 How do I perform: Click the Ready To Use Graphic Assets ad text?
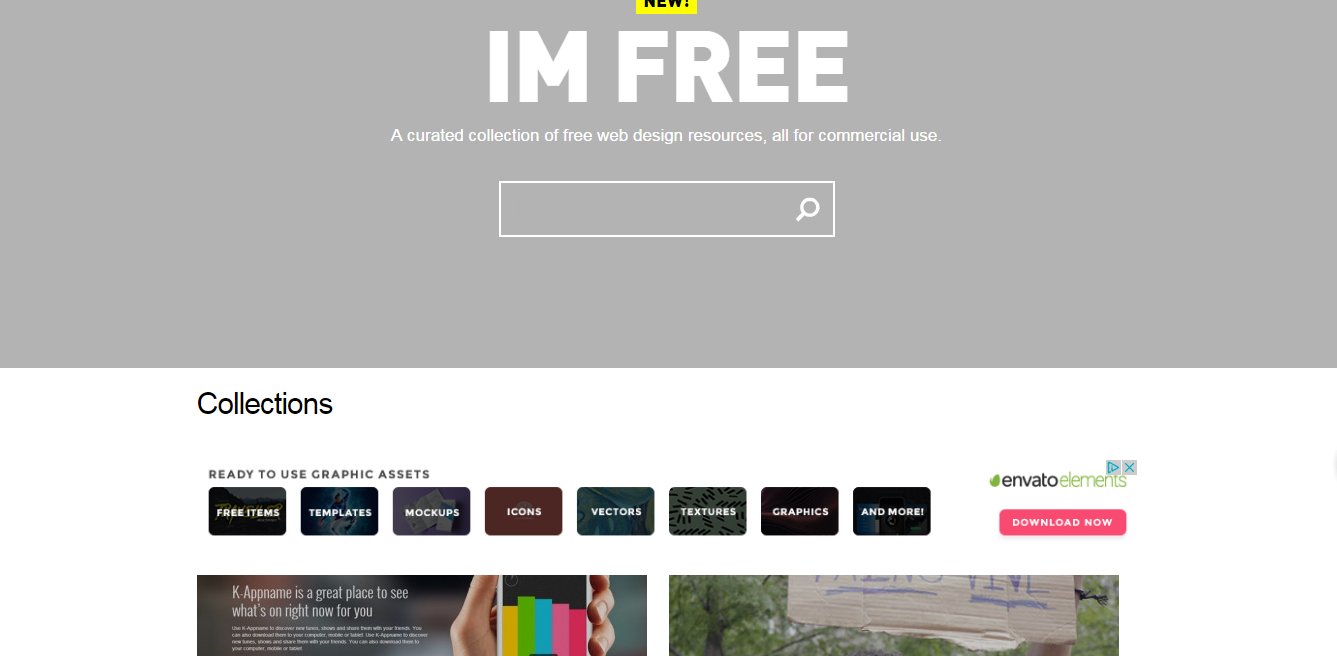tap(319, 474)
